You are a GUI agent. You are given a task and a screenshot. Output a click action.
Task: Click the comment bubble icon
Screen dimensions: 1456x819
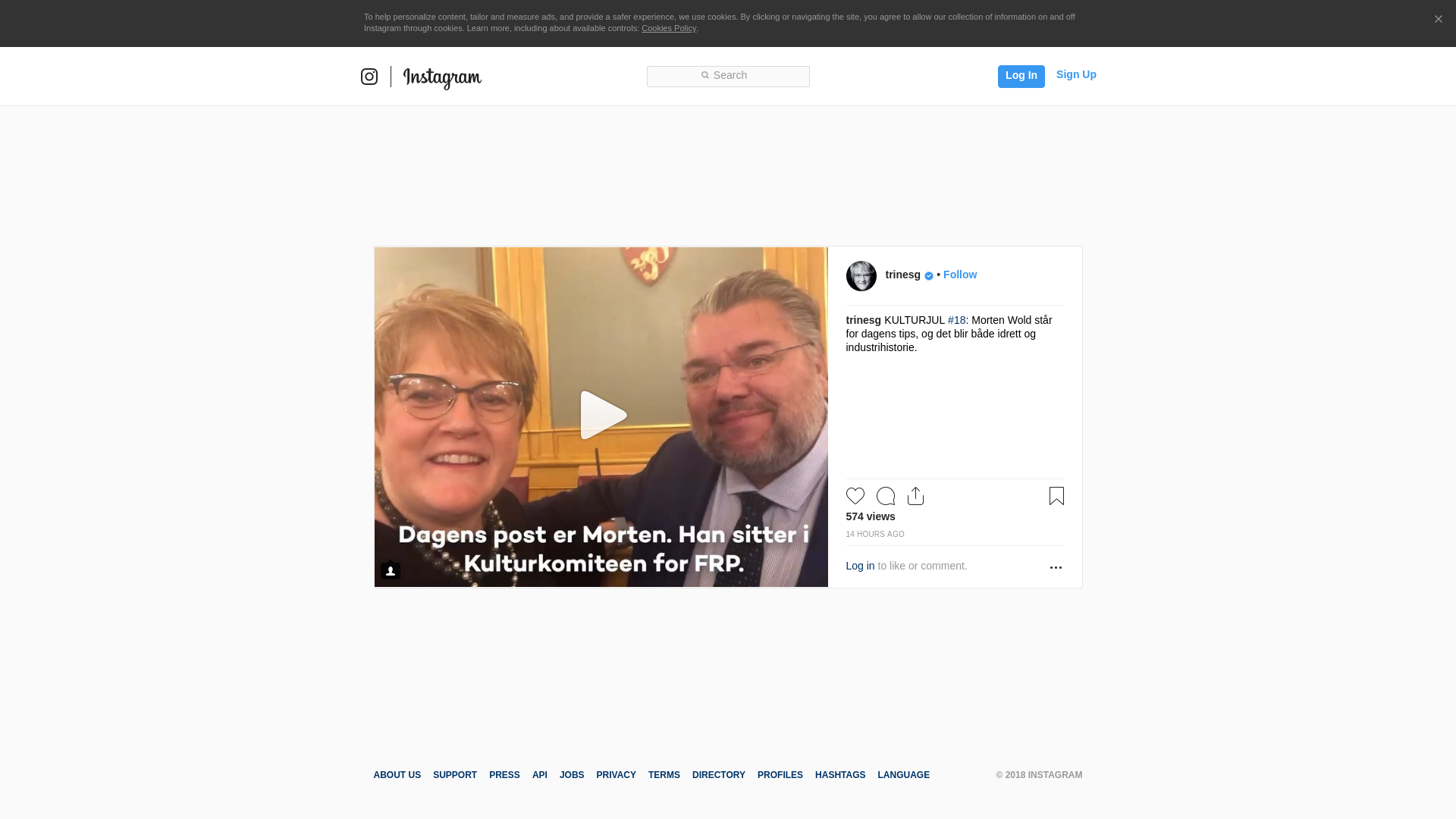click(886, 496)
